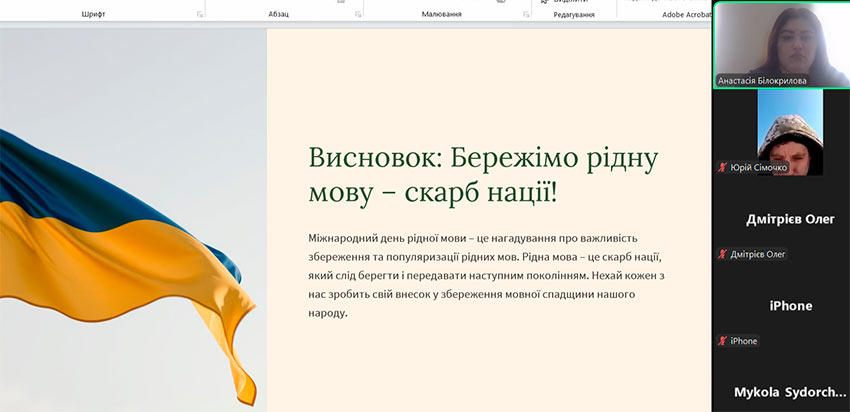Viewport: 850px width, 412px height.
Task: Click the Adobe Acrobat ribbon group label
Action: (x=686, y=15)
